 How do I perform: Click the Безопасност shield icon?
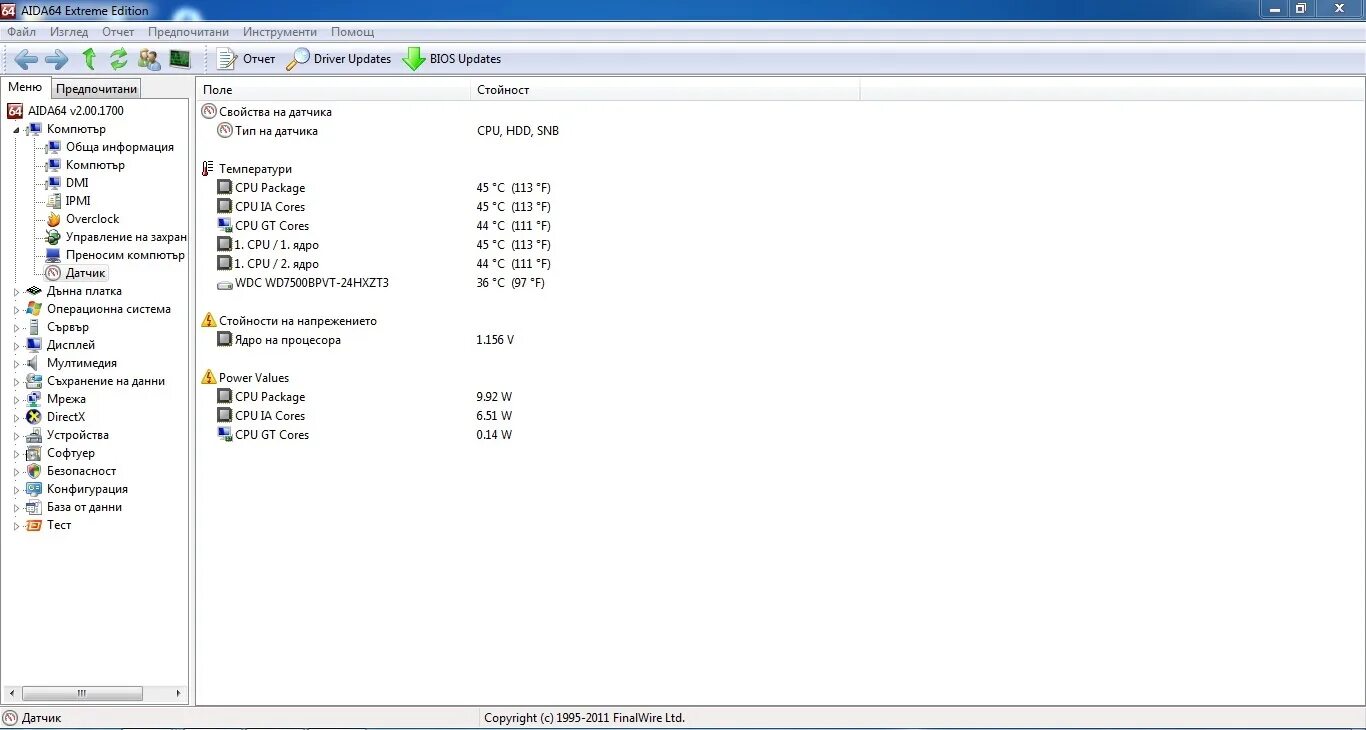pos(34,471)
